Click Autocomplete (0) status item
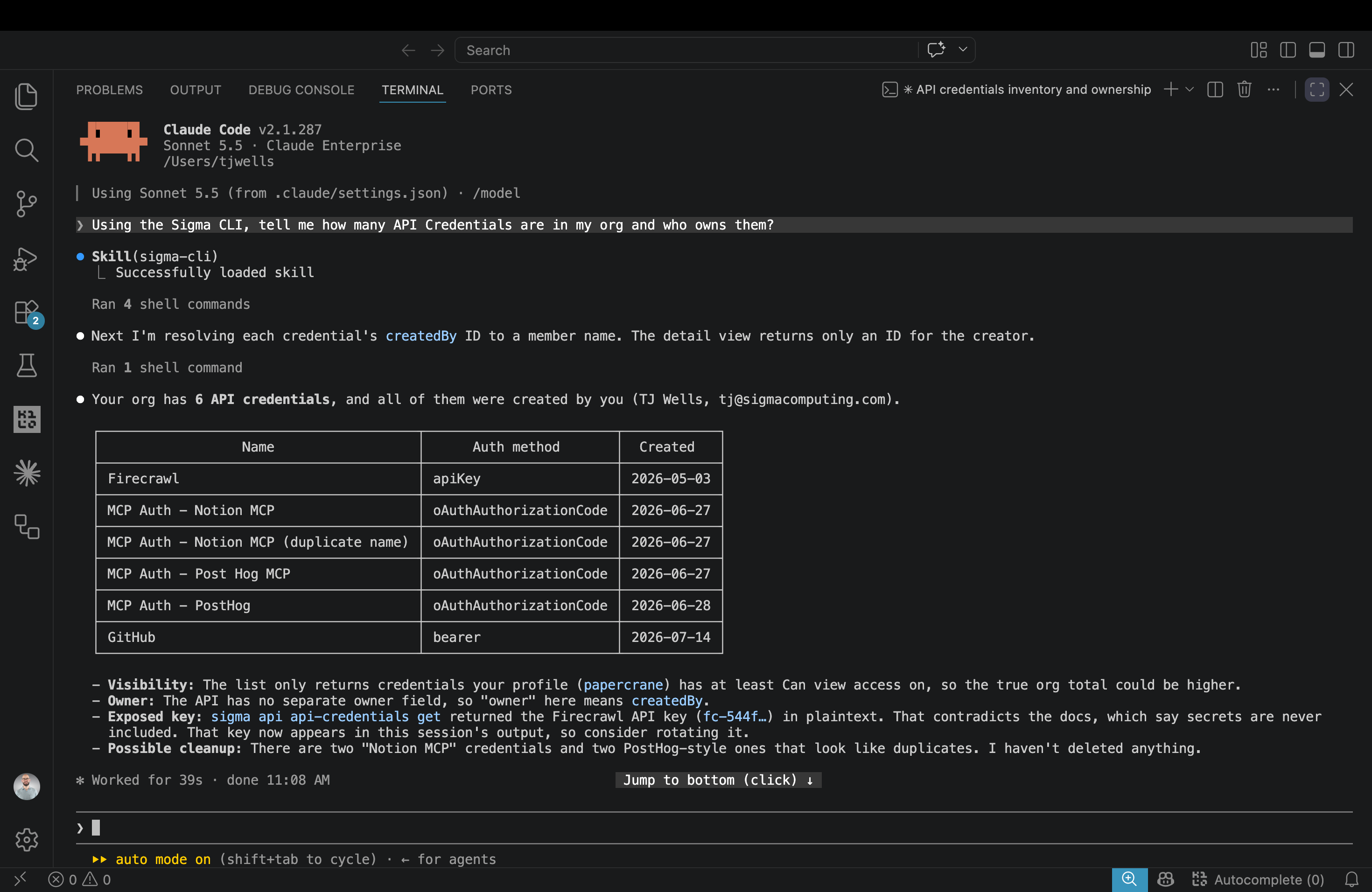The image size is (1372, 892). 1259,879
